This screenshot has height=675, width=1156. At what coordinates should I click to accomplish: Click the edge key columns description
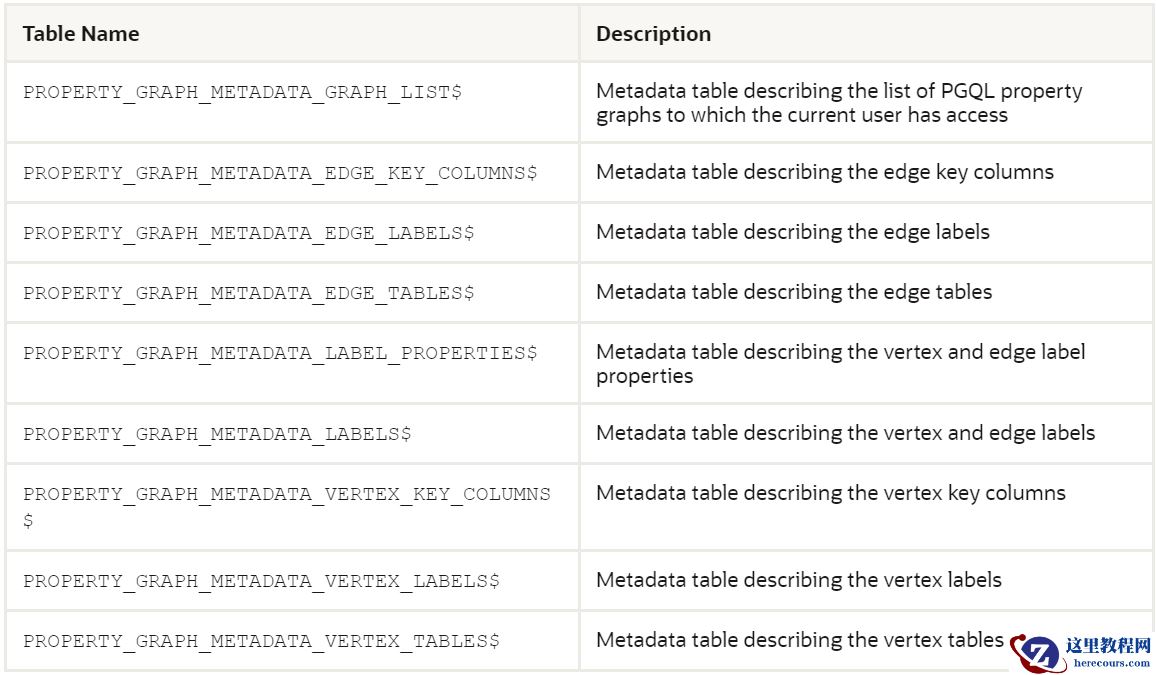tap(824, 172)
